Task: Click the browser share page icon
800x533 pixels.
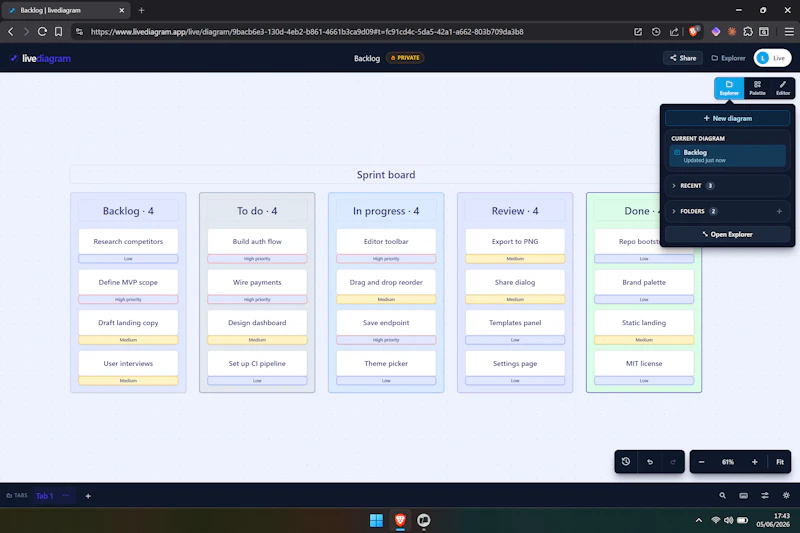Action: coord(674,32)
